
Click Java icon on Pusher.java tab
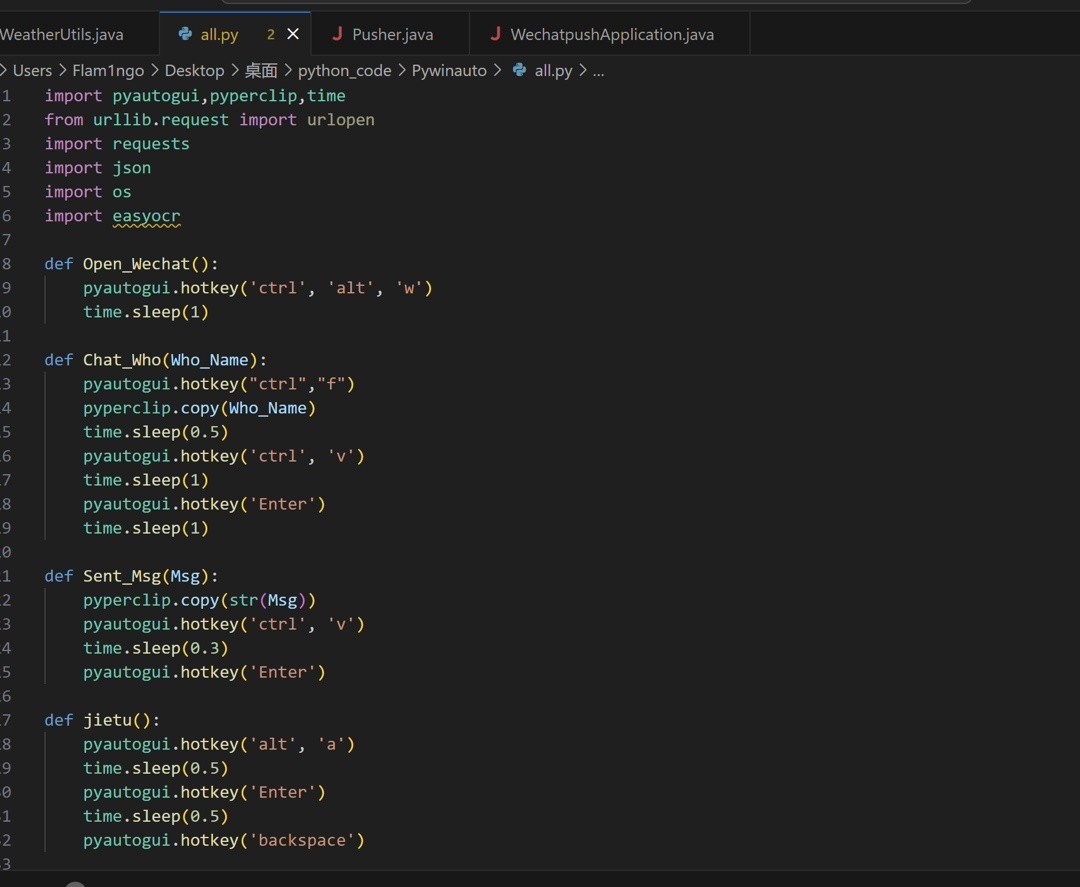pyautogui.click(x=337, y=34)
